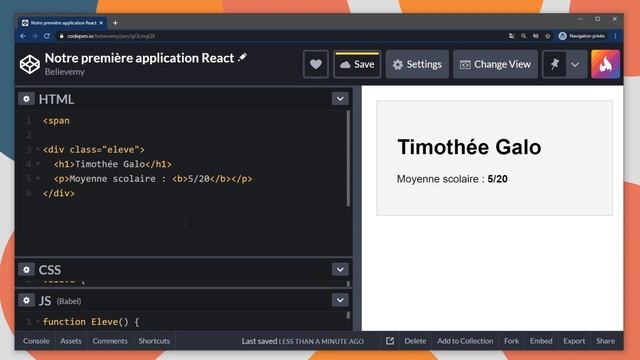This screenshot has width=640, height=360.
Task: Open a new browser tab
Action: pos(115,23)
